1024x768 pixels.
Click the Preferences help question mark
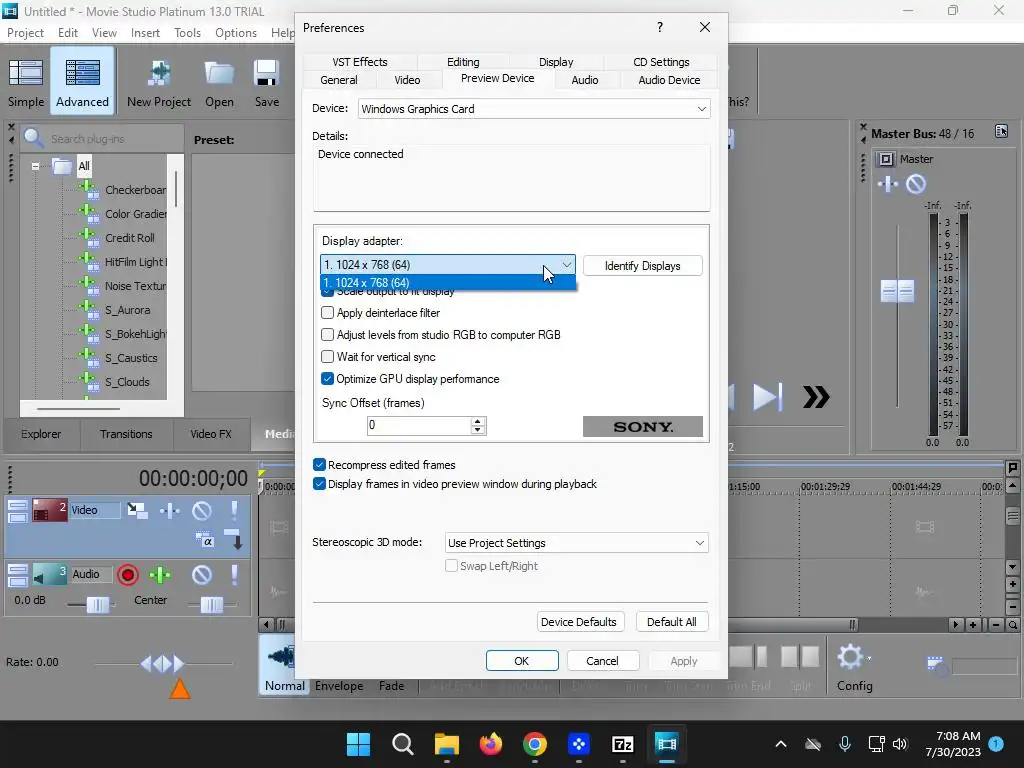[x=660, y=27]
